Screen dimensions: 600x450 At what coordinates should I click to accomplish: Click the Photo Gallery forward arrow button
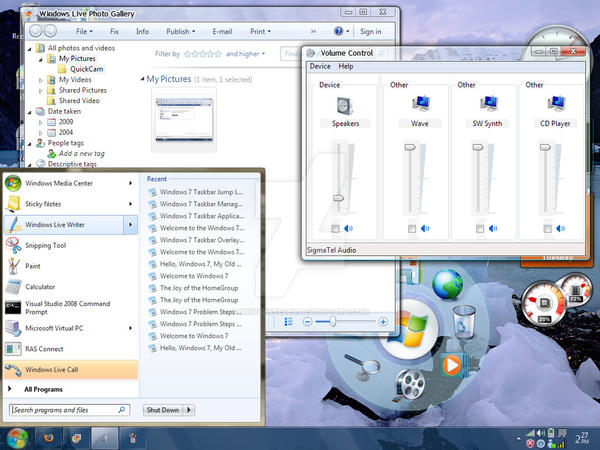(x=50, y=31)
